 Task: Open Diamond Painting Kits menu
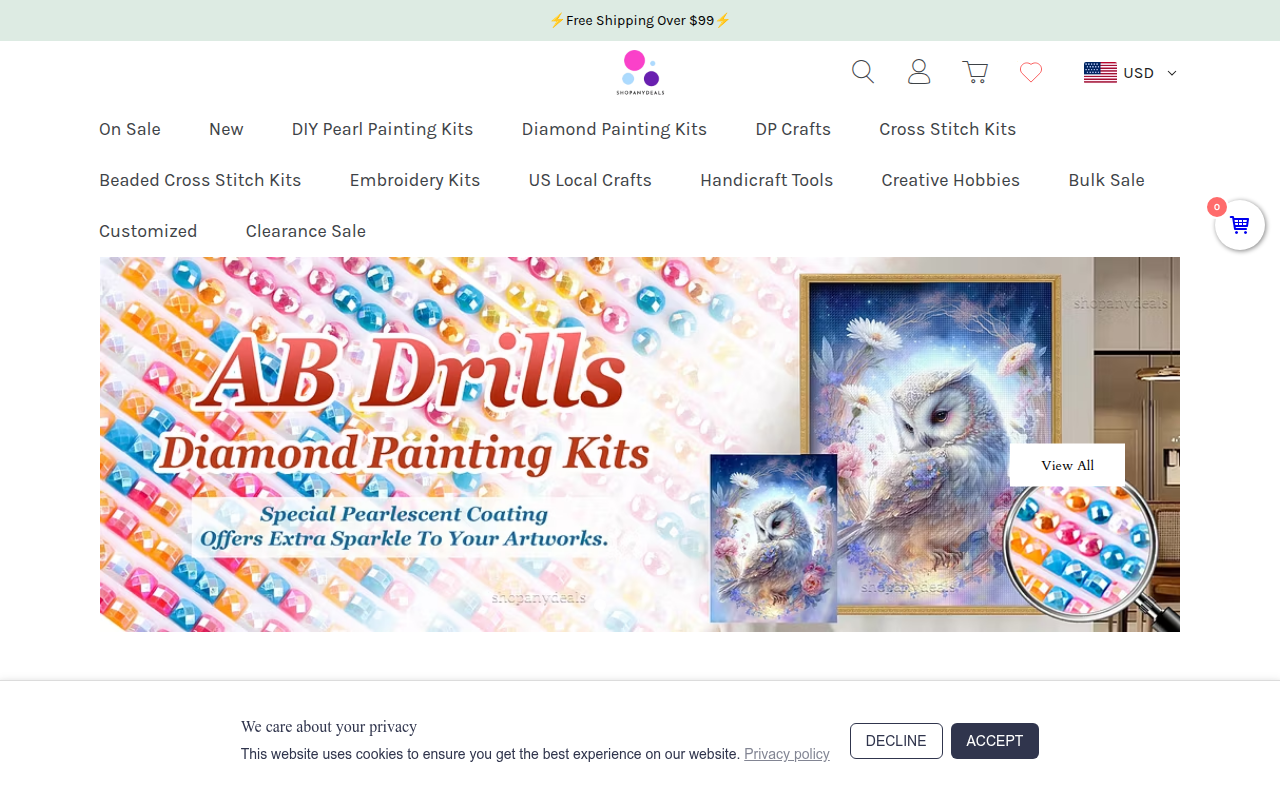click(x=614, y=129)
